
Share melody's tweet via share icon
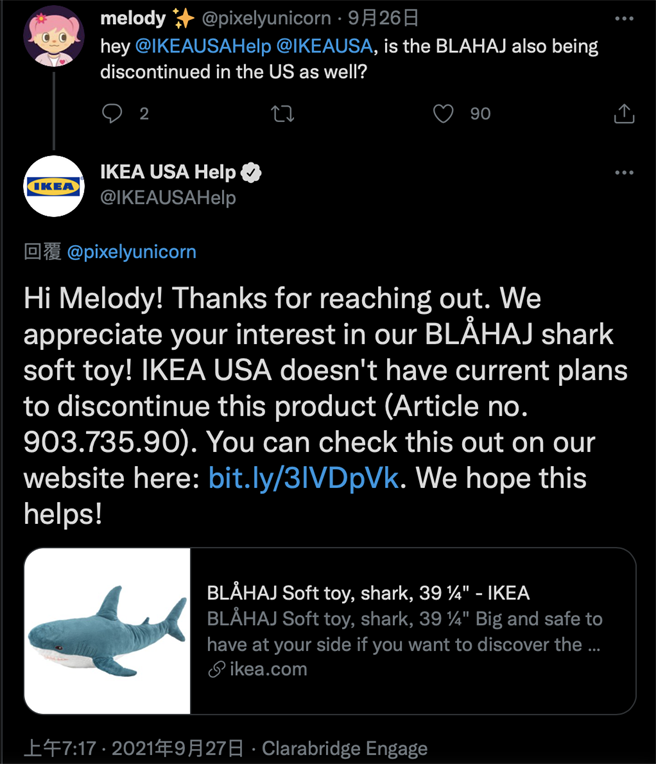623,114
